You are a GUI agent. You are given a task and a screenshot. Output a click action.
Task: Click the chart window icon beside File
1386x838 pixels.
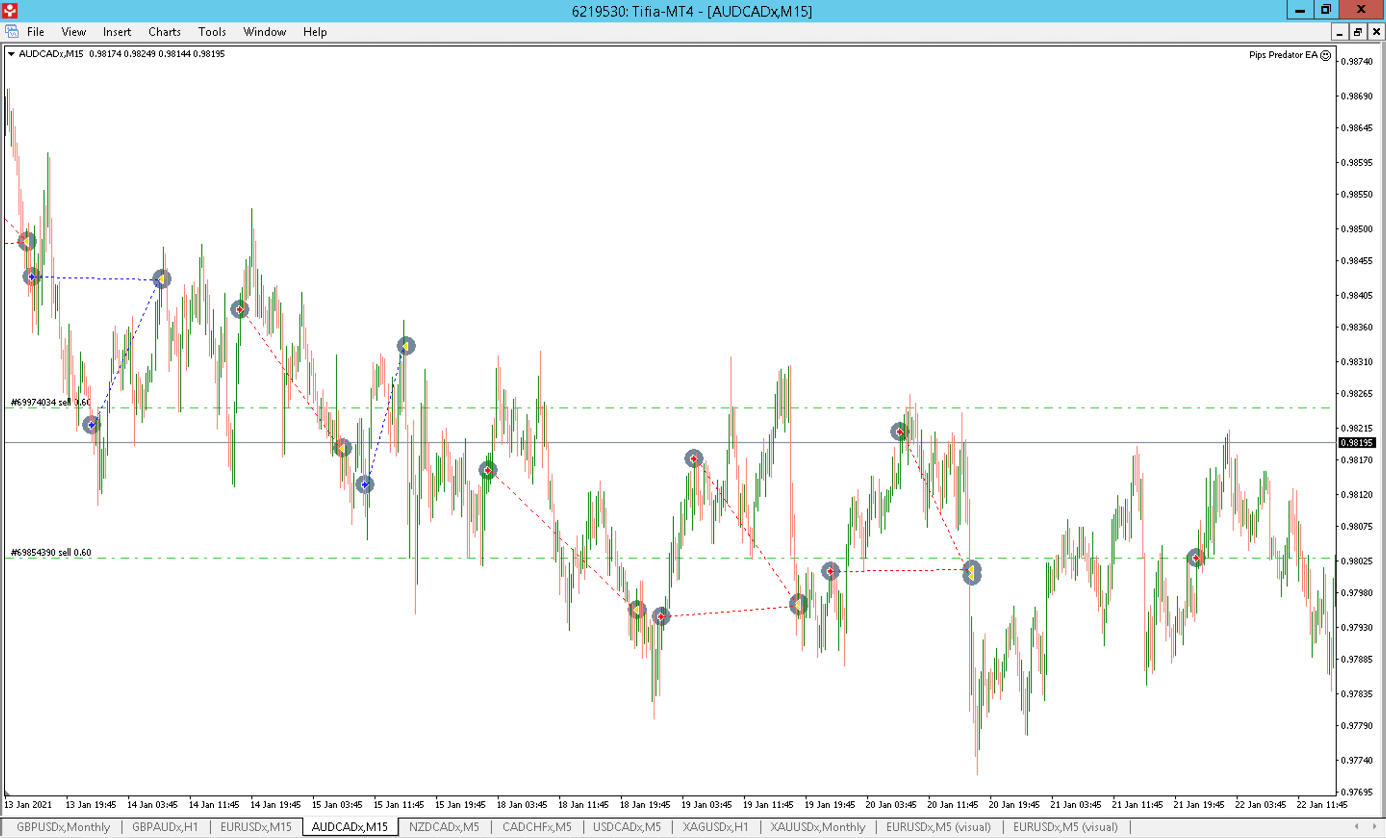point(12,32)
